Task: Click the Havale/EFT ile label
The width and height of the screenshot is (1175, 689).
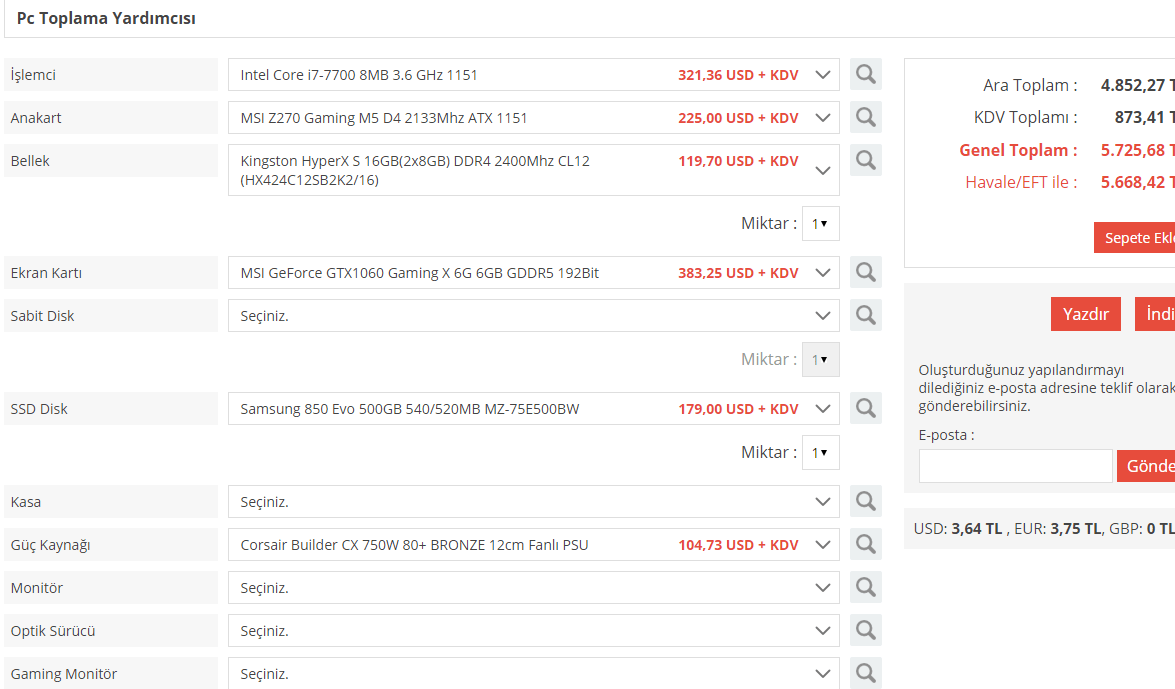Action: (1021, 182)
